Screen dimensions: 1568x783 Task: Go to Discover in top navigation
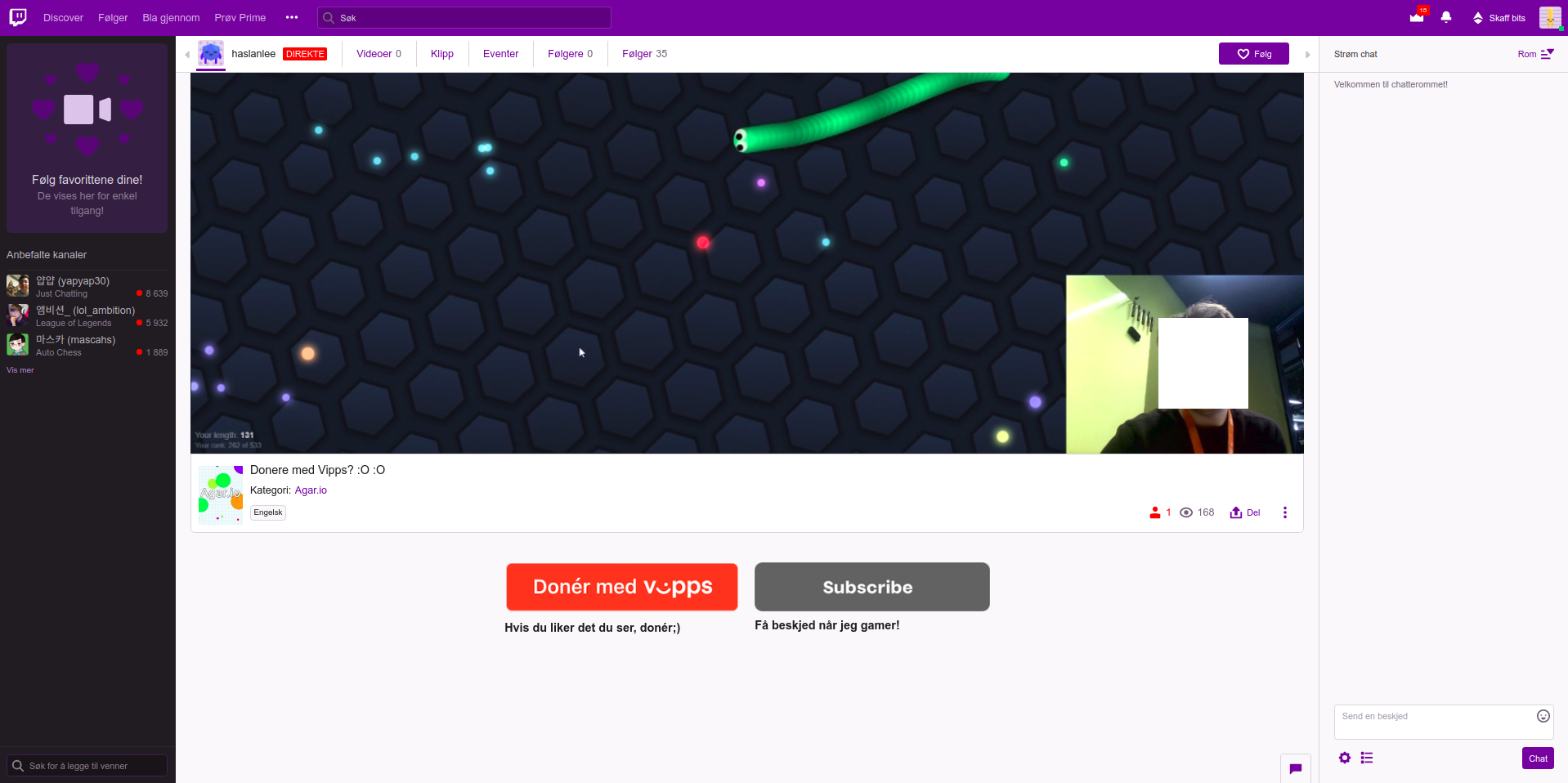[x=63, y=18]
